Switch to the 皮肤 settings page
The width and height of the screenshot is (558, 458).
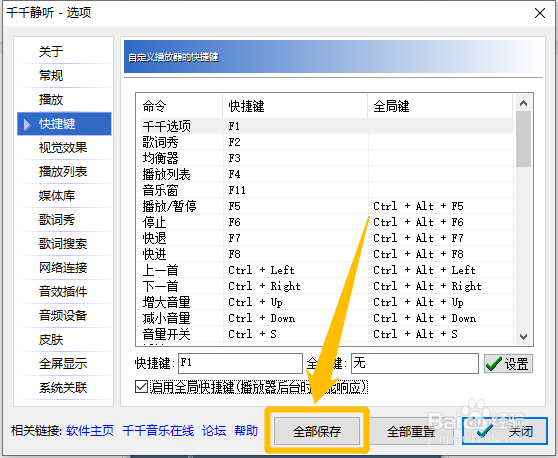tap(51, 339)
